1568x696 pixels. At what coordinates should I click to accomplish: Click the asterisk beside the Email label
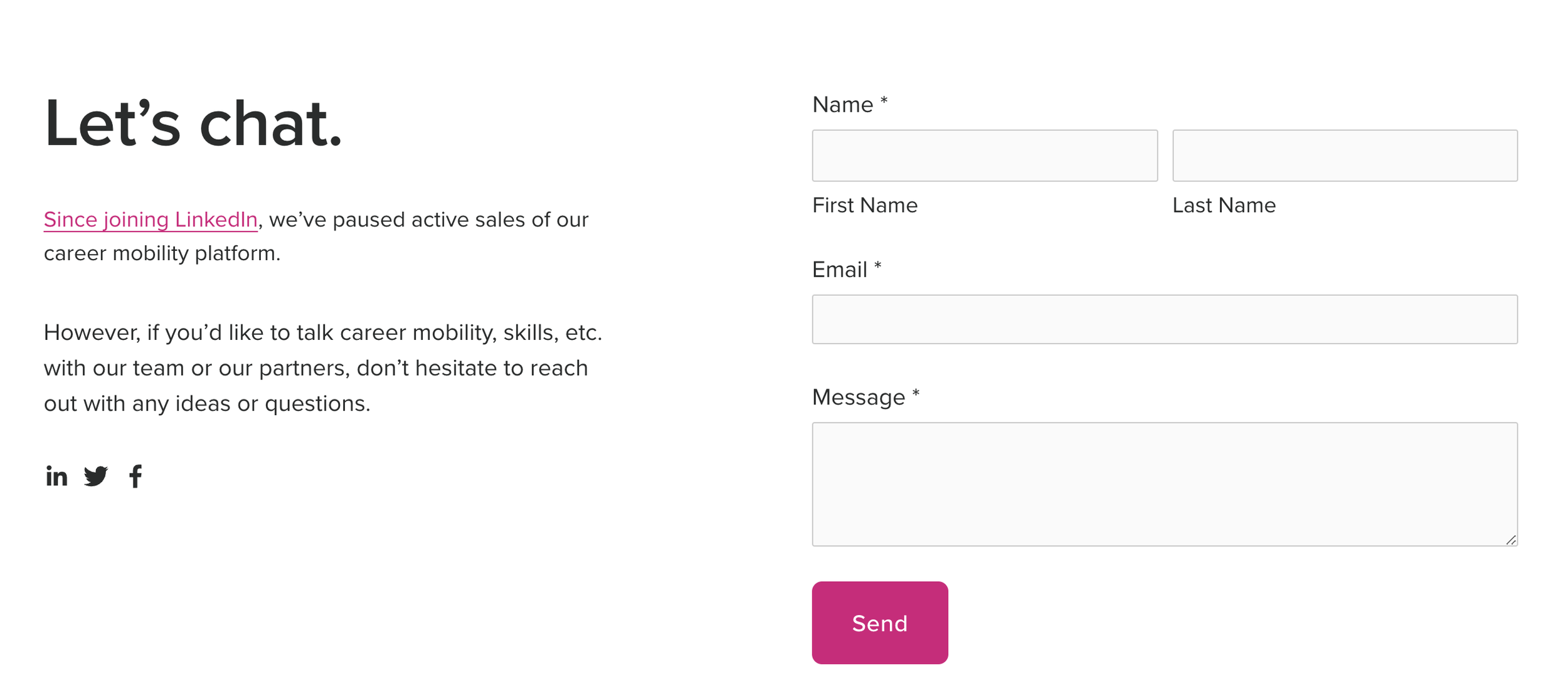[877, 266]
